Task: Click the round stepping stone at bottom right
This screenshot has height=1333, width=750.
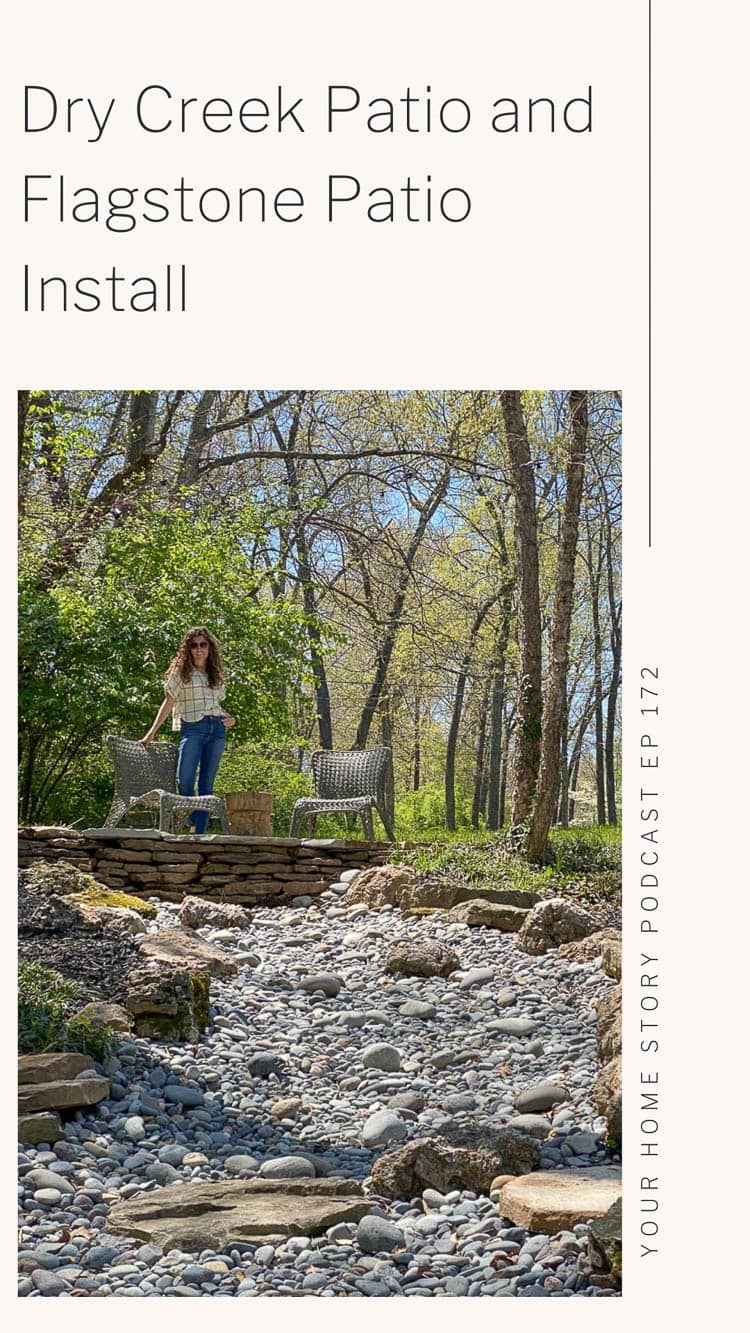Action: tap(560, 1197)
